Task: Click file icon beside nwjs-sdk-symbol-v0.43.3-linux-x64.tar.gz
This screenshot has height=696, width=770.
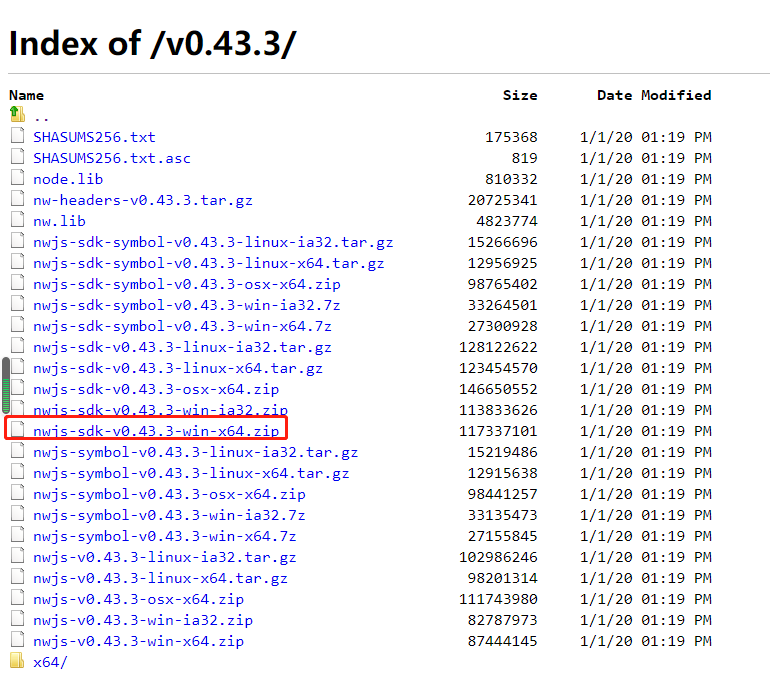Action: coord(18,261)
